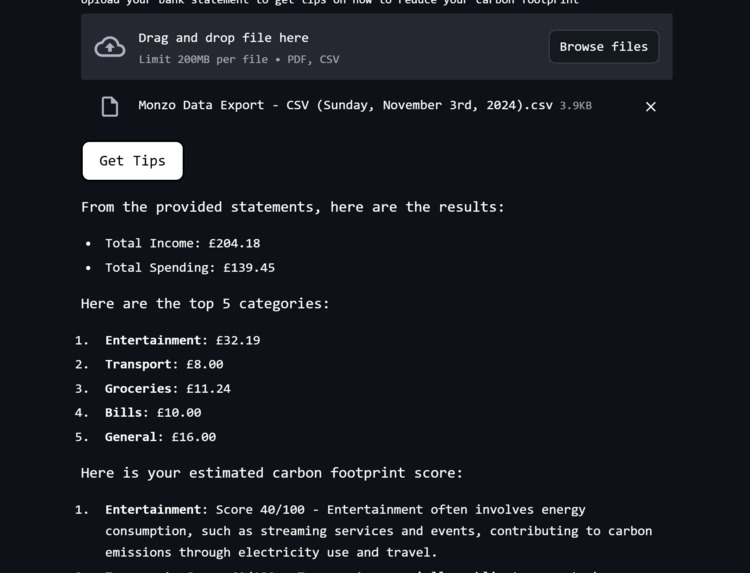This screenshot has height=573, width=750.
Task: Click the document icon beside Monzo file
Action: point(110,107)
